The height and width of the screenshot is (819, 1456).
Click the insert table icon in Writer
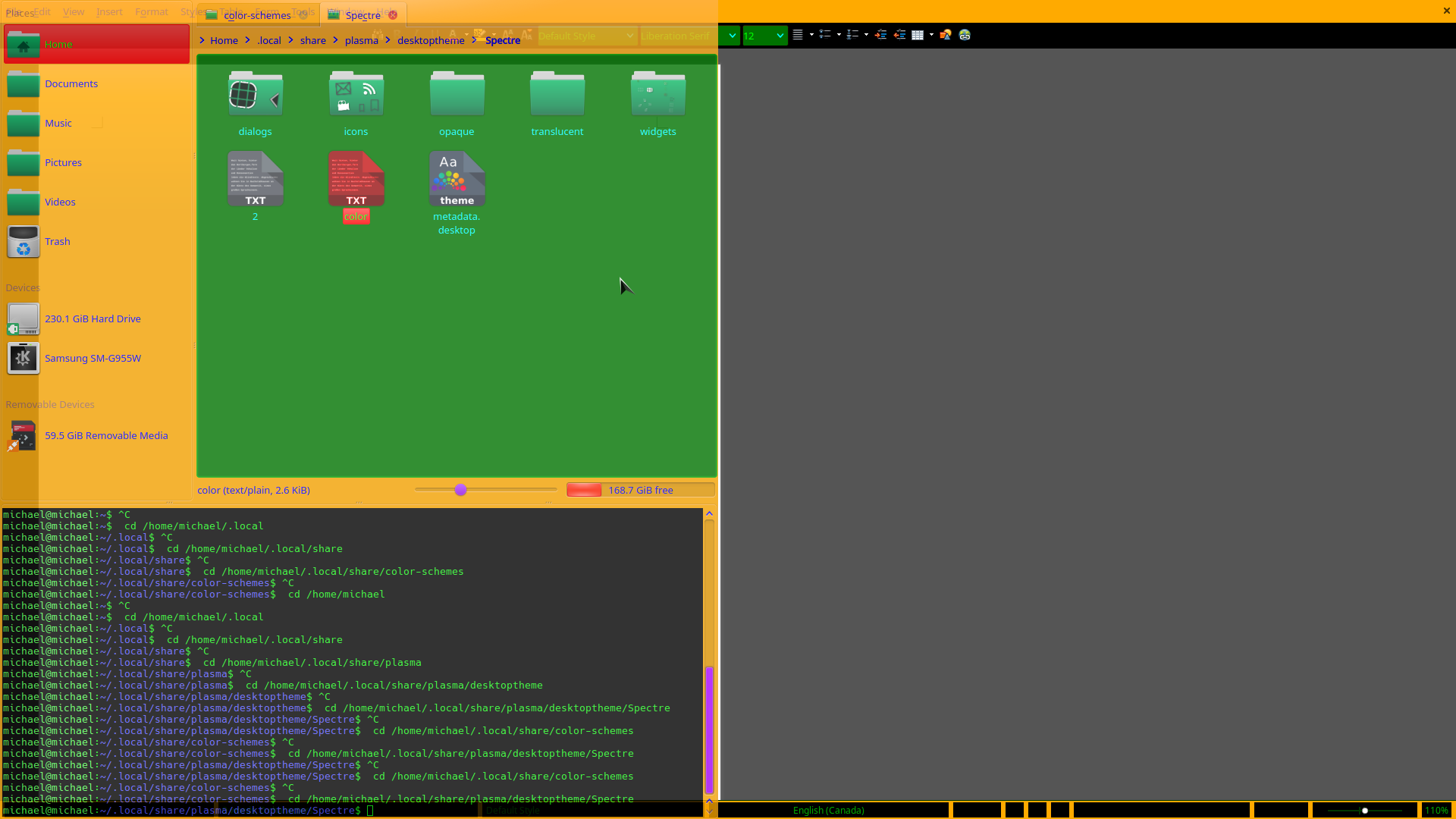(918, 35)
